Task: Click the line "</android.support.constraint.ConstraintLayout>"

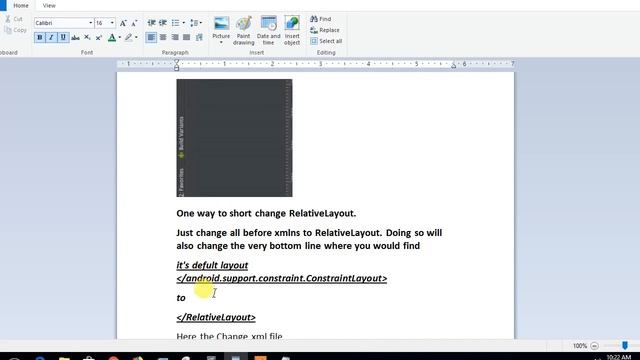Action: (x=282, y=278)
